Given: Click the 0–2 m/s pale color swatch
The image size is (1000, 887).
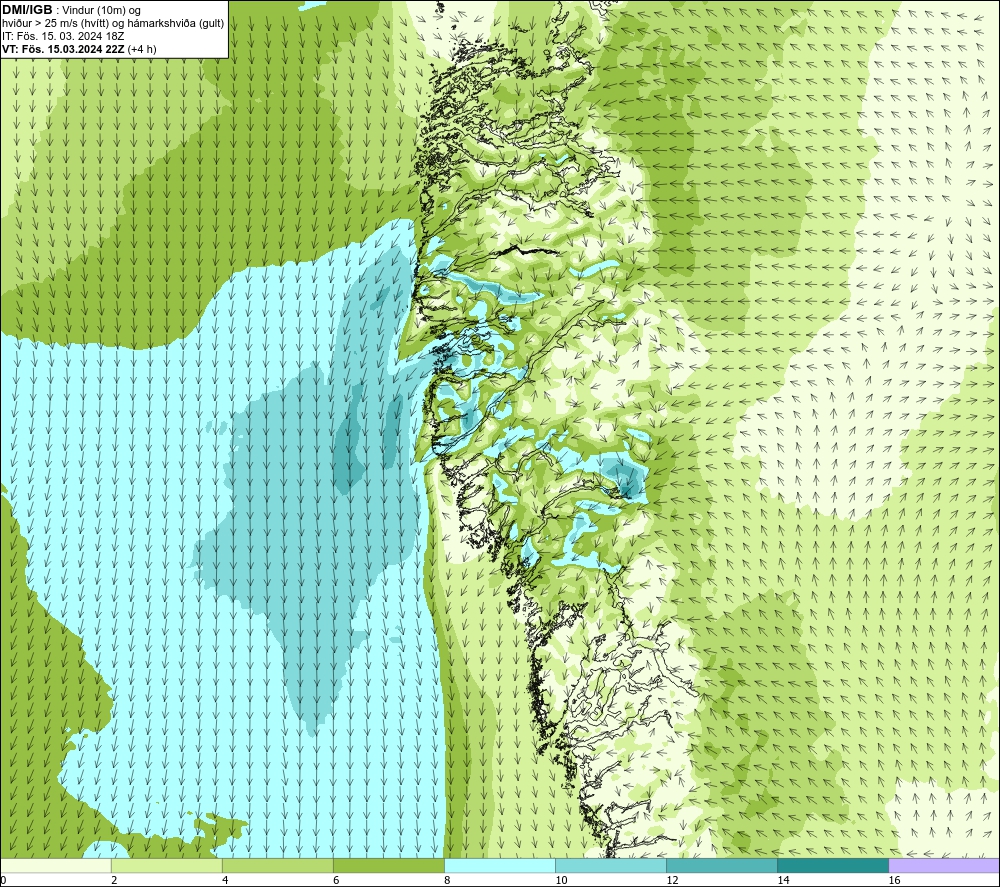Looking at the screenshot, I should click(56, 865).
